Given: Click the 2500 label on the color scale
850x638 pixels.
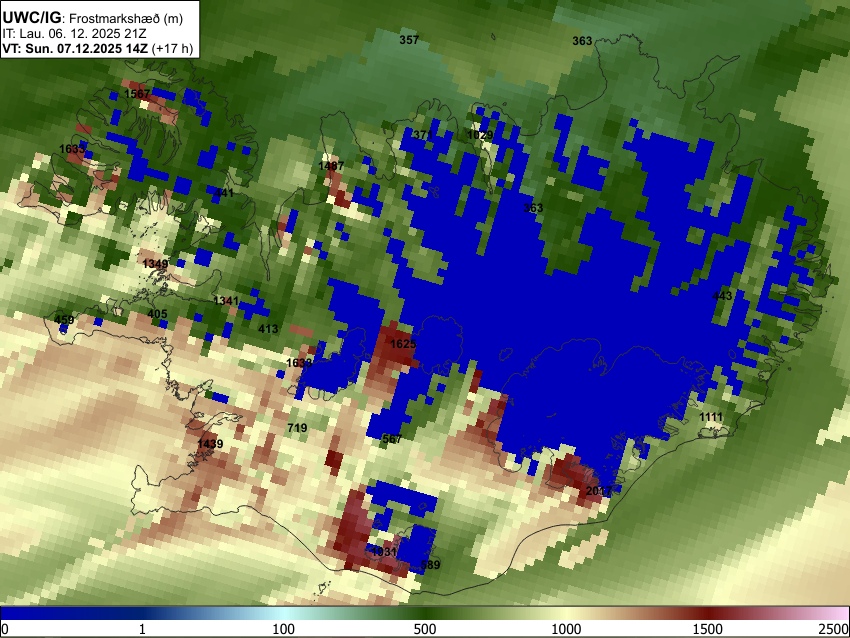Looking at the screenshot, I should click(834, 629).
